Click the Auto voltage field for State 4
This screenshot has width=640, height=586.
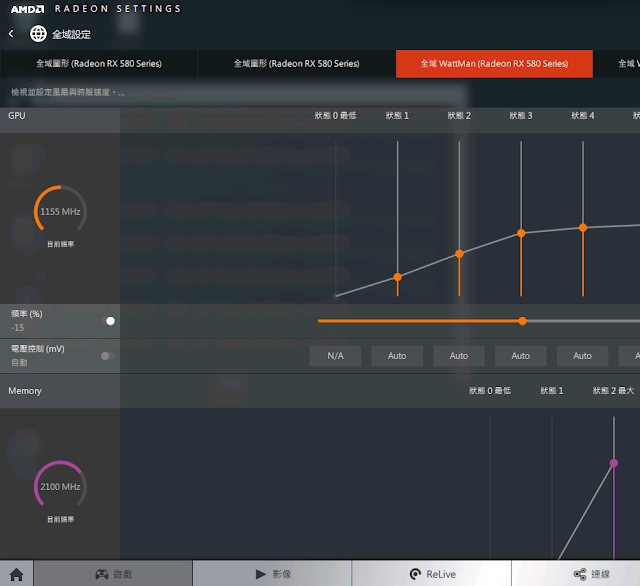[582, 356]
